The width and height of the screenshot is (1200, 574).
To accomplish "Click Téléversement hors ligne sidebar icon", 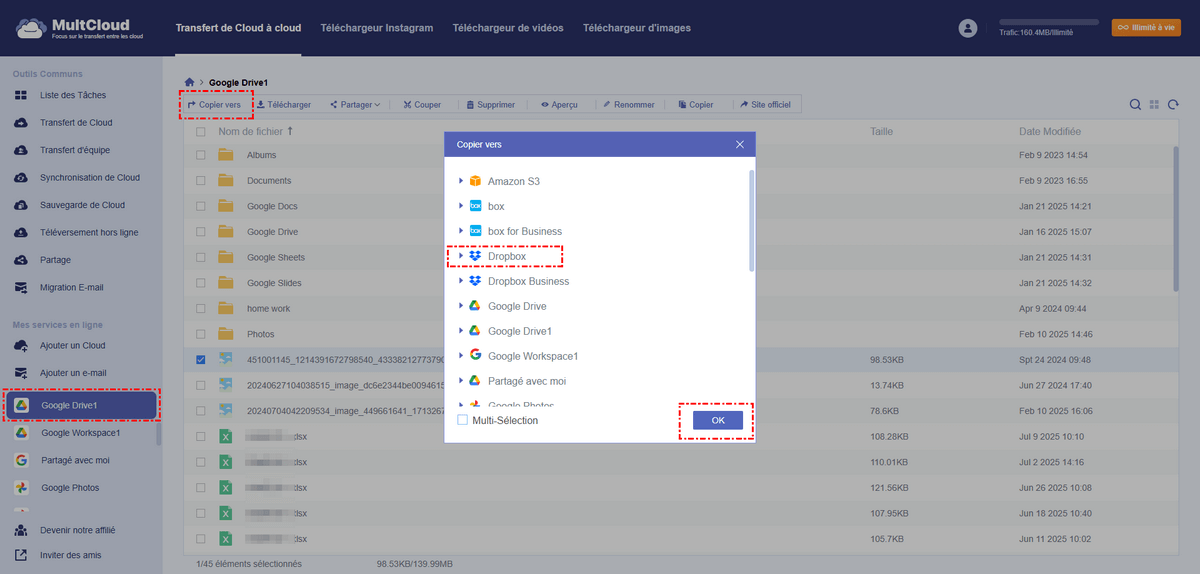I will (21, 232).
